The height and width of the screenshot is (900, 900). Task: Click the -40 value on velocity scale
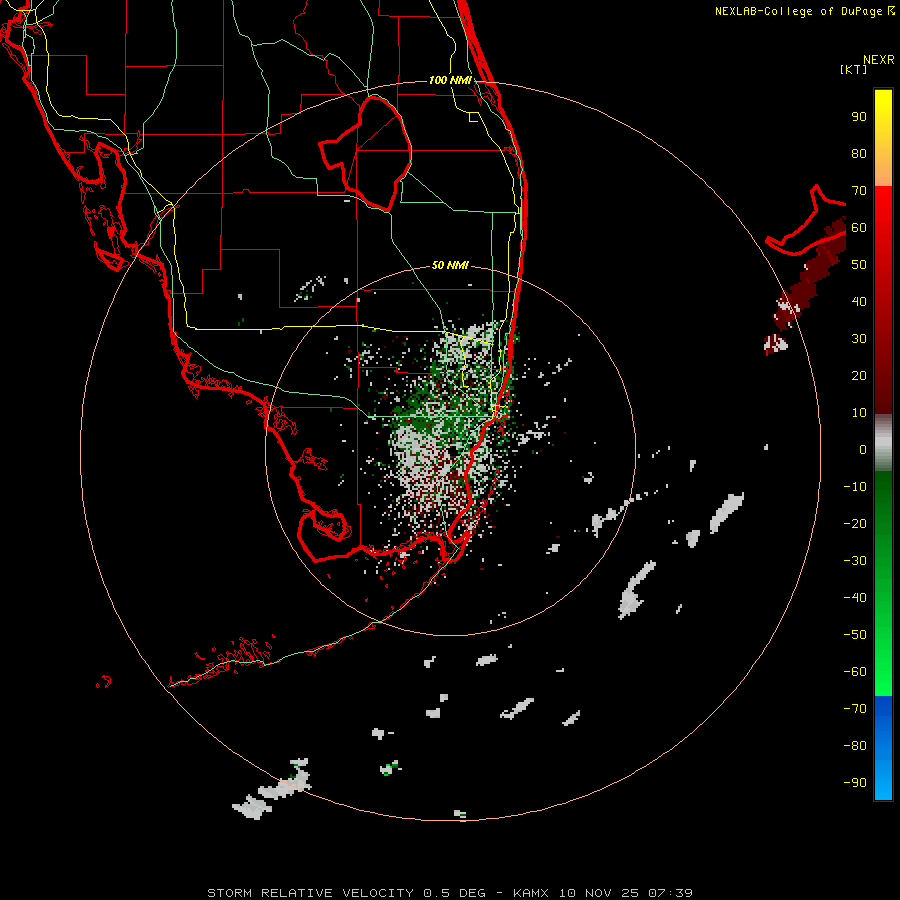click(855, 598)
